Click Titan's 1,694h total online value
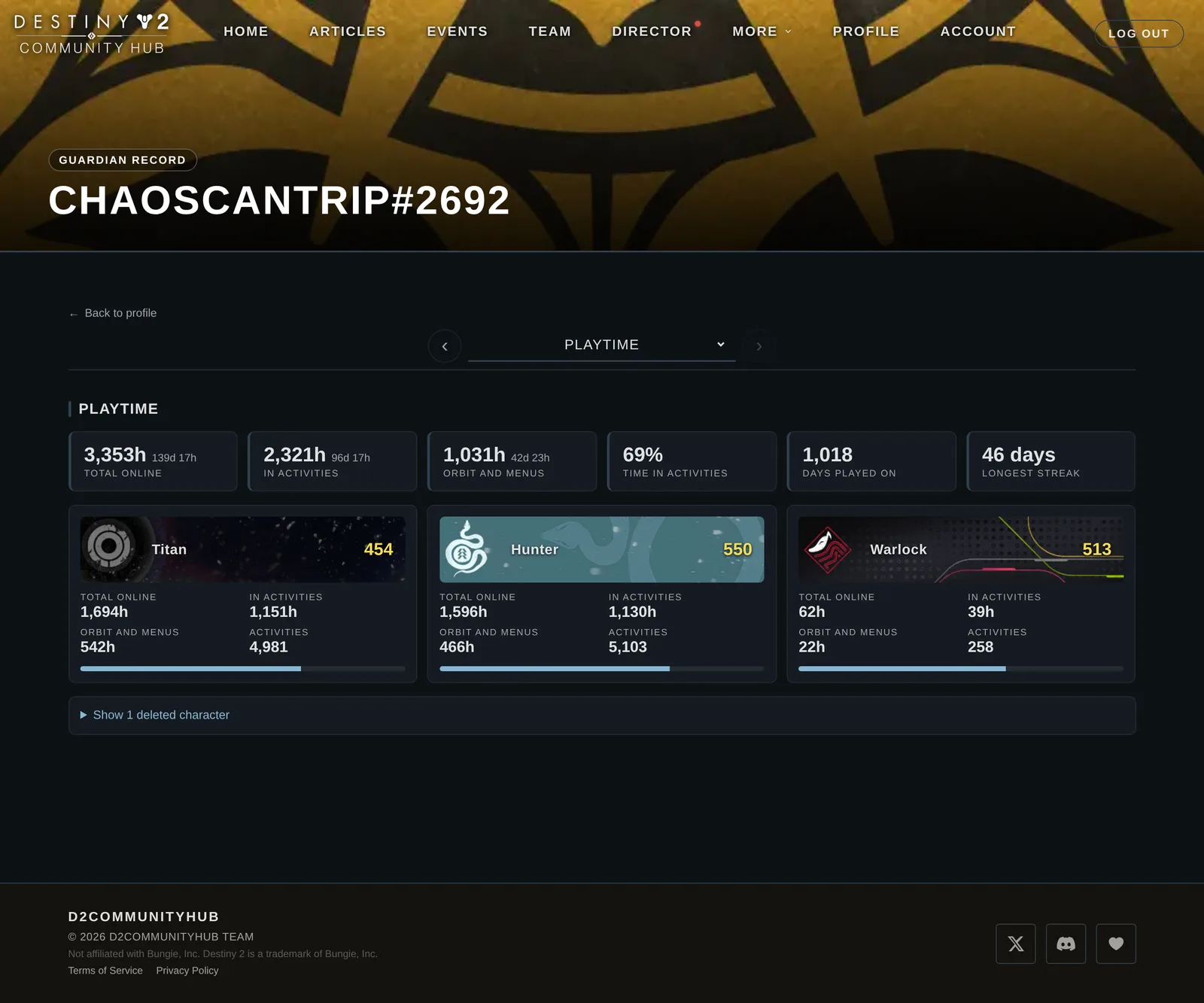Viewport: 1204px width, 1003px height. (105, 612)
